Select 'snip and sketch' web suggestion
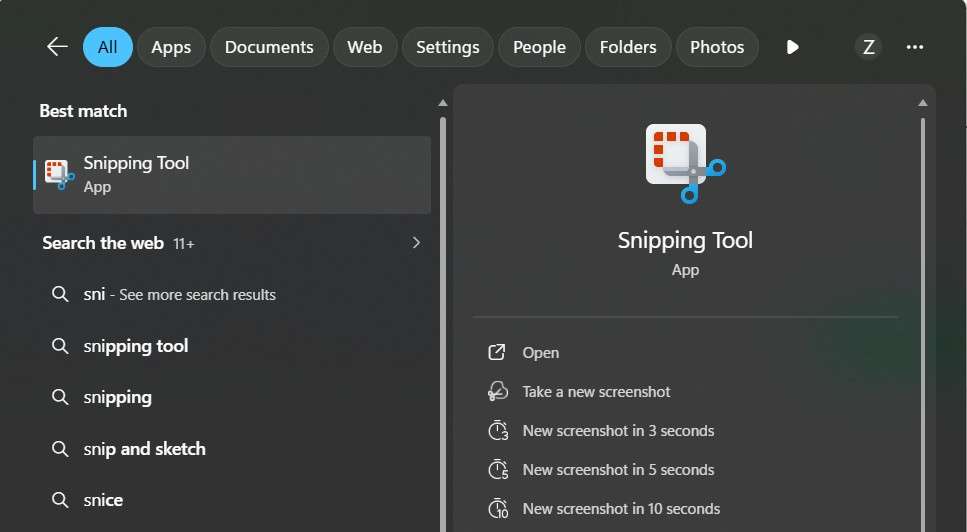This screenshot has width=967, height=532. [232, 449]
